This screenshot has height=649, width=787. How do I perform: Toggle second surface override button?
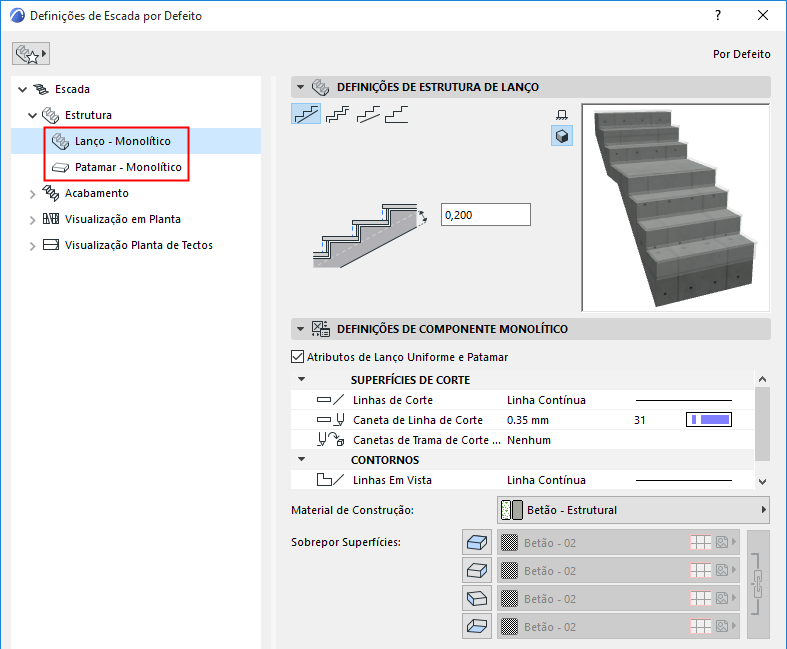(477, 570)
